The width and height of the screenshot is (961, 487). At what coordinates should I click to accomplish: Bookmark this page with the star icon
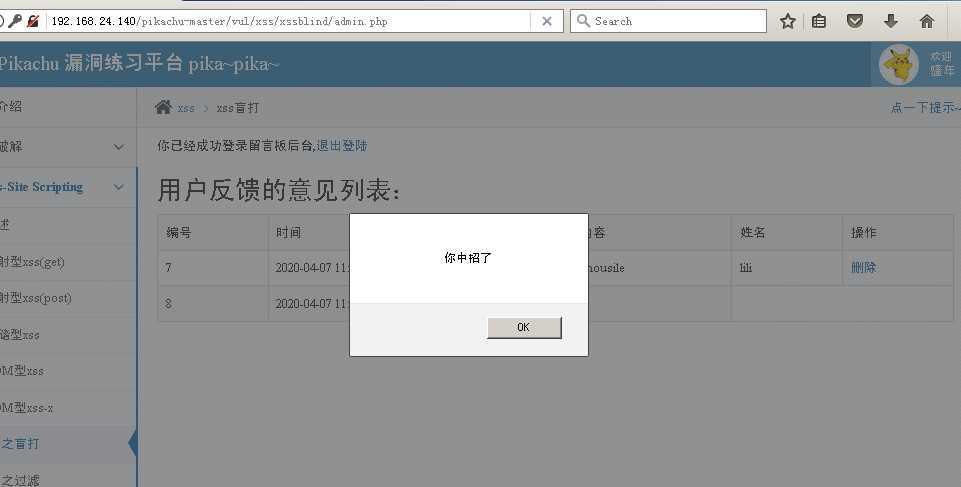tap(788, 21)
